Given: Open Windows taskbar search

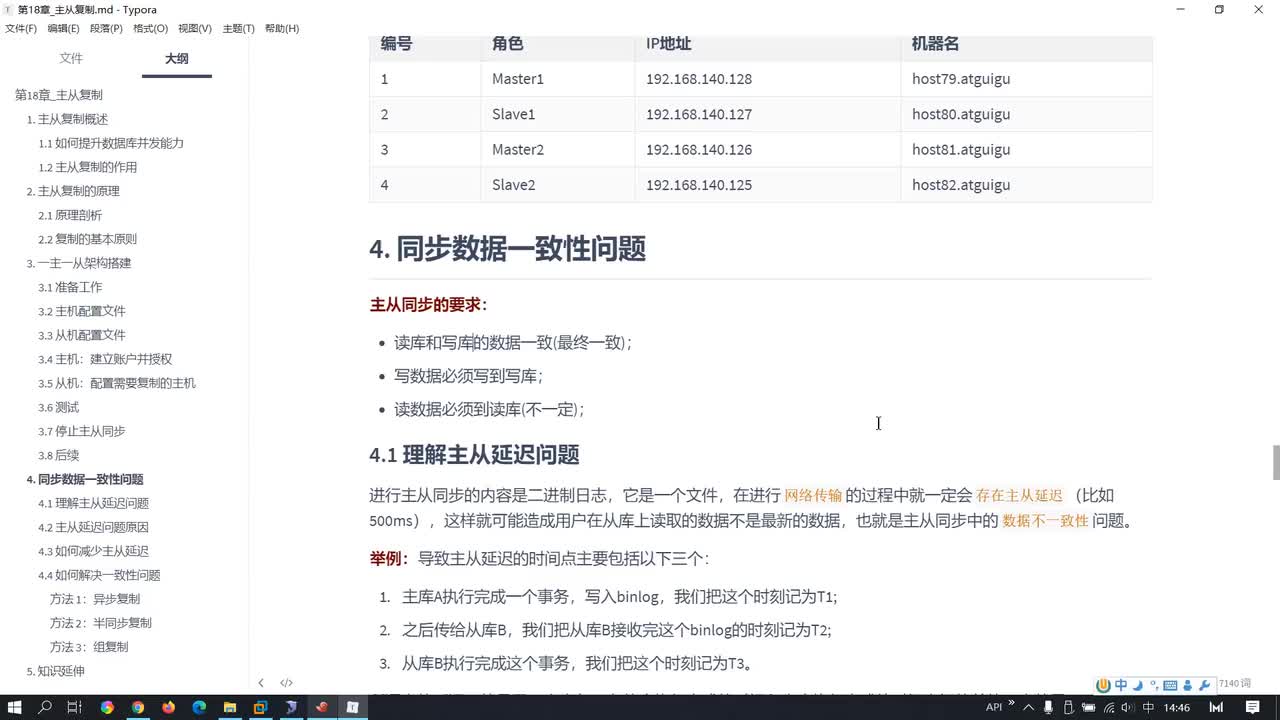Looking at the screenshot, I should pos(45,707).
